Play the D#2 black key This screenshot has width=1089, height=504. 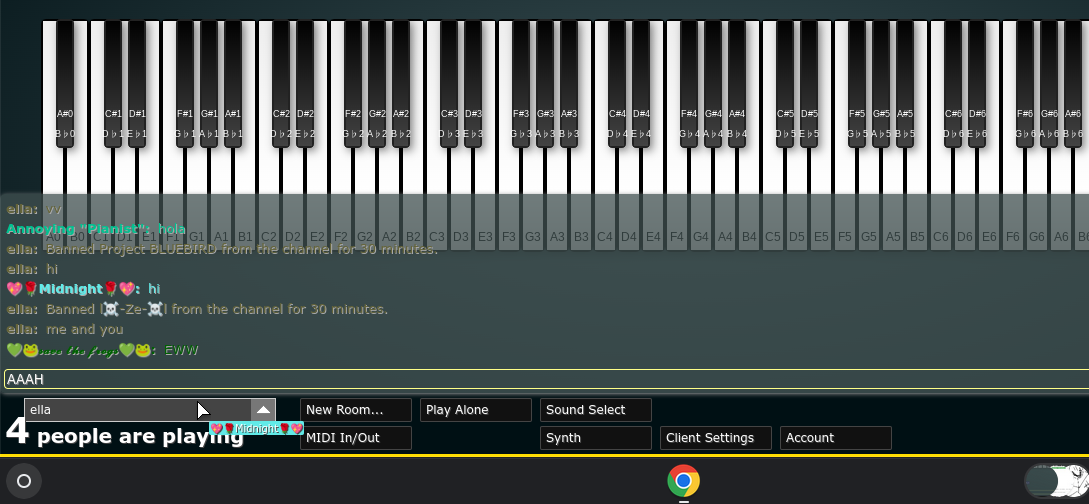(305, 83)
